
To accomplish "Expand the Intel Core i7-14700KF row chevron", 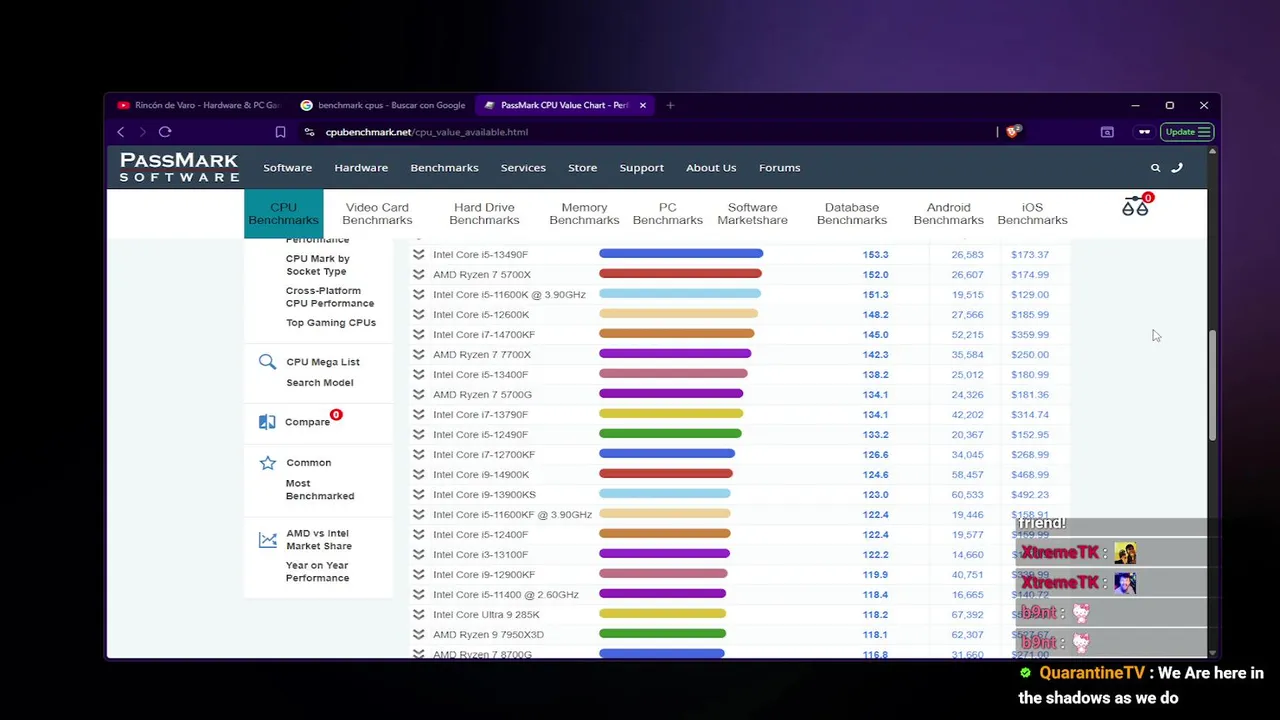I will click(x=419, y=335).
